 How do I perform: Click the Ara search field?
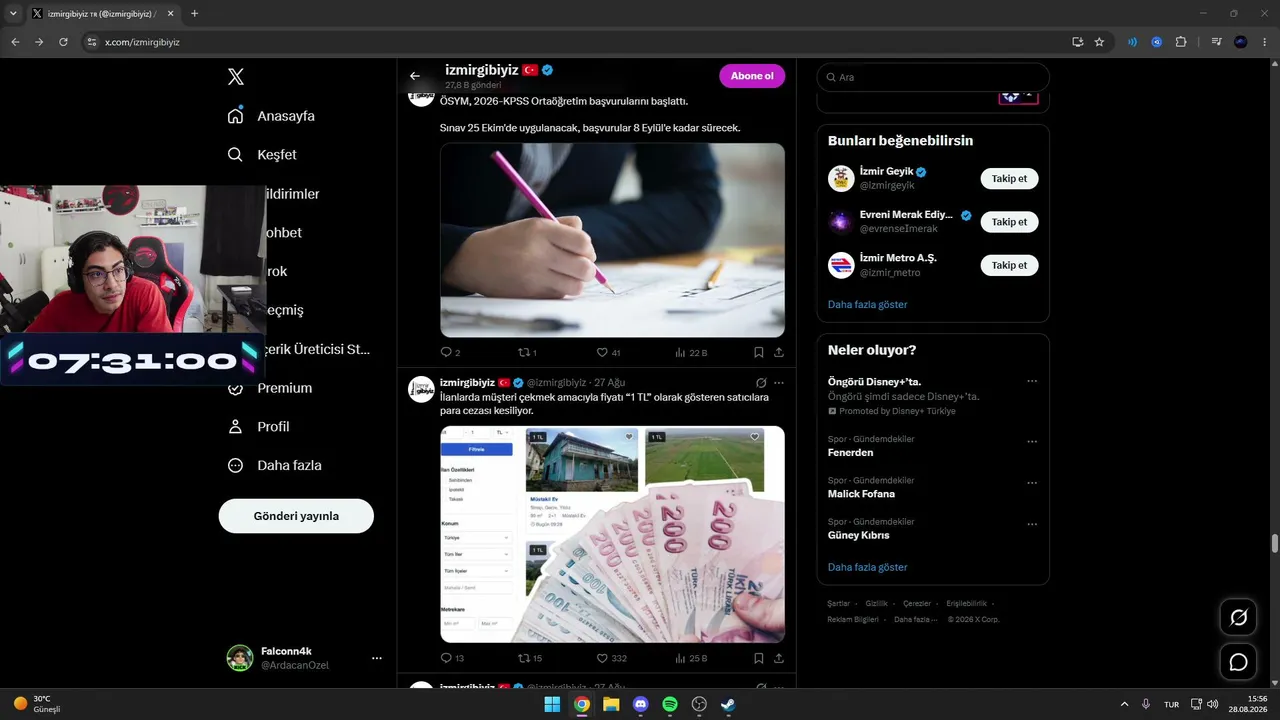coord(933,77)
